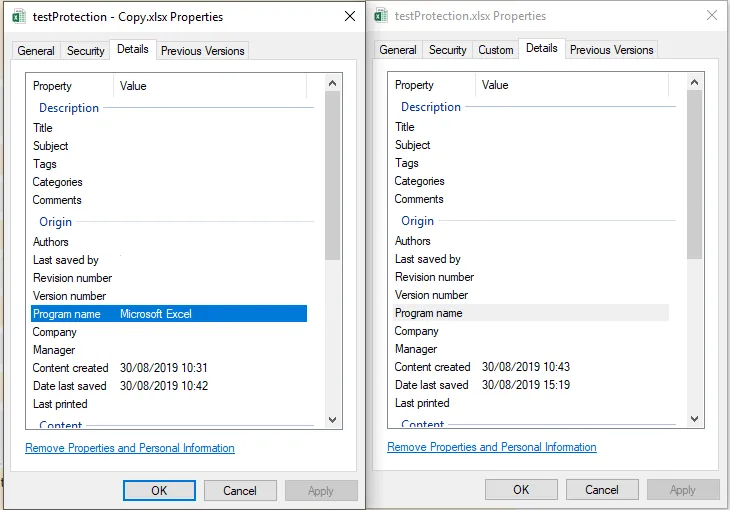Open Previous Versions tab in the right dialog
Image resolution: width=730 pixels, height=510 pixels.
[611, 50]
